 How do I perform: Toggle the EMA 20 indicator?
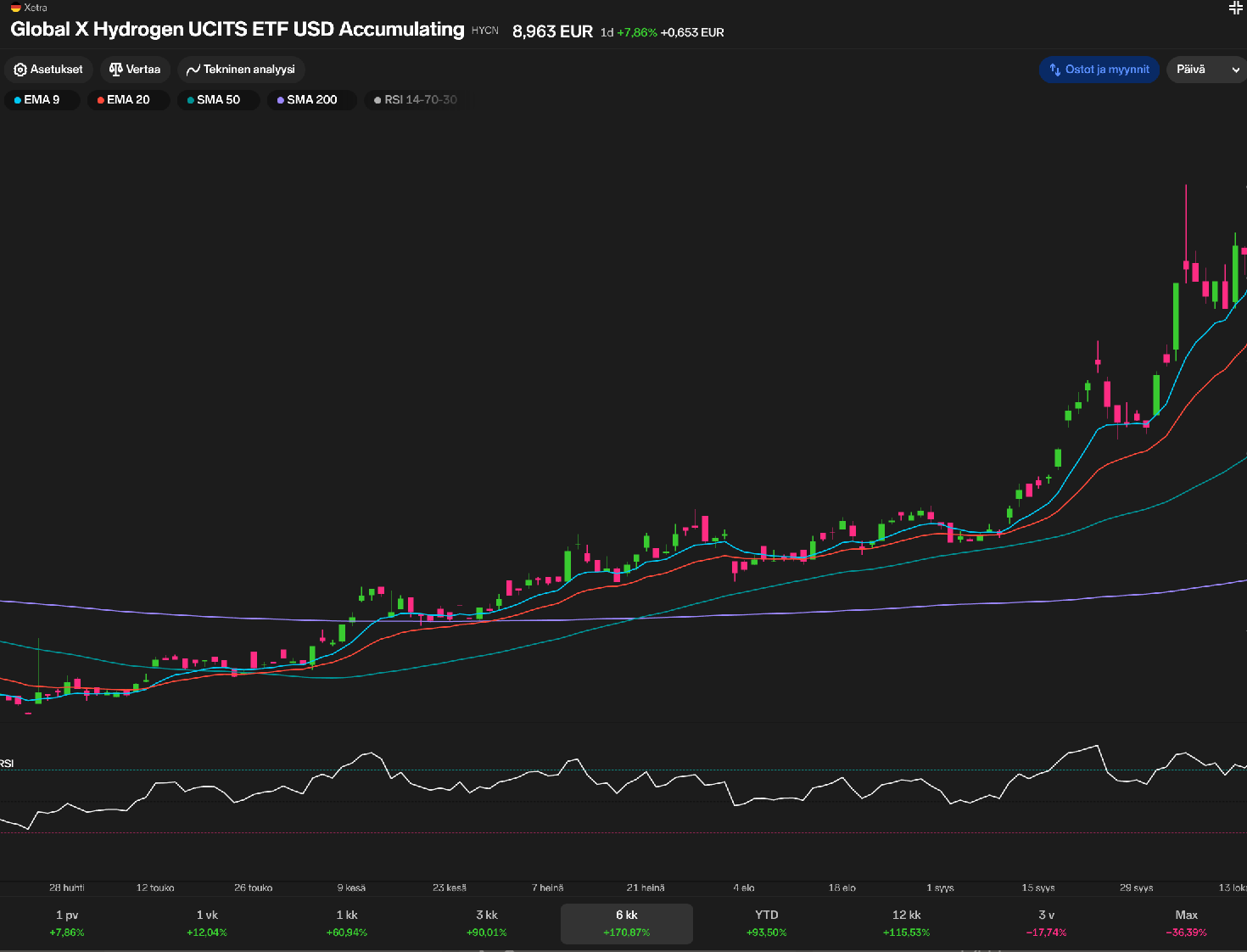128,100
